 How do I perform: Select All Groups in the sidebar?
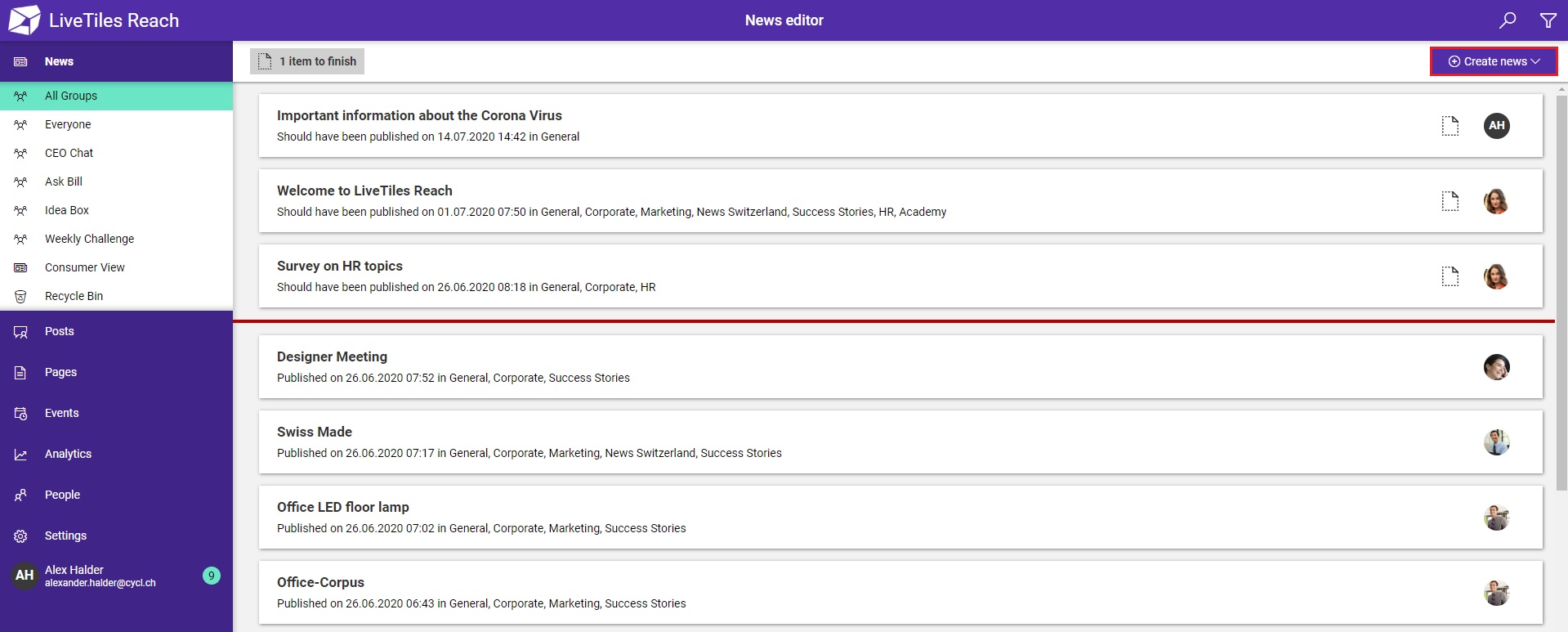tap(116, 96)
